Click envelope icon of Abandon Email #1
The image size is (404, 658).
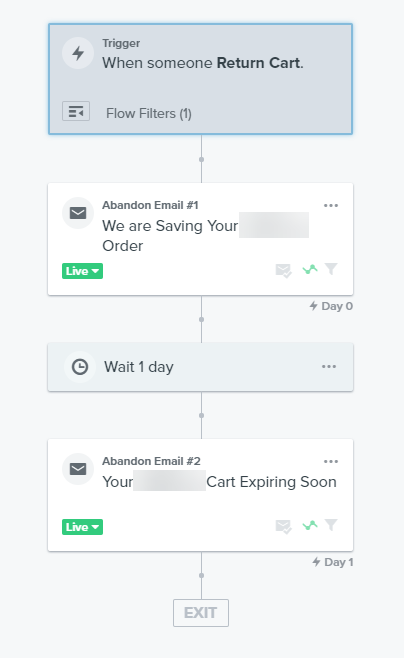(78, 213)
